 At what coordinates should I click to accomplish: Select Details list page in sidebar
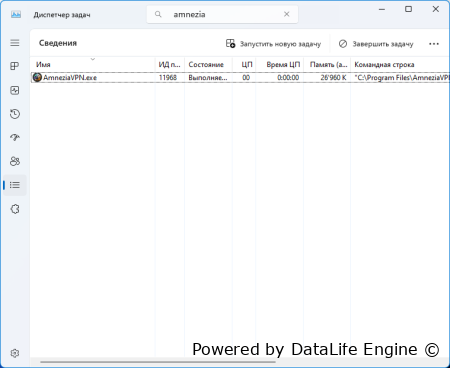tap(15, 185)
